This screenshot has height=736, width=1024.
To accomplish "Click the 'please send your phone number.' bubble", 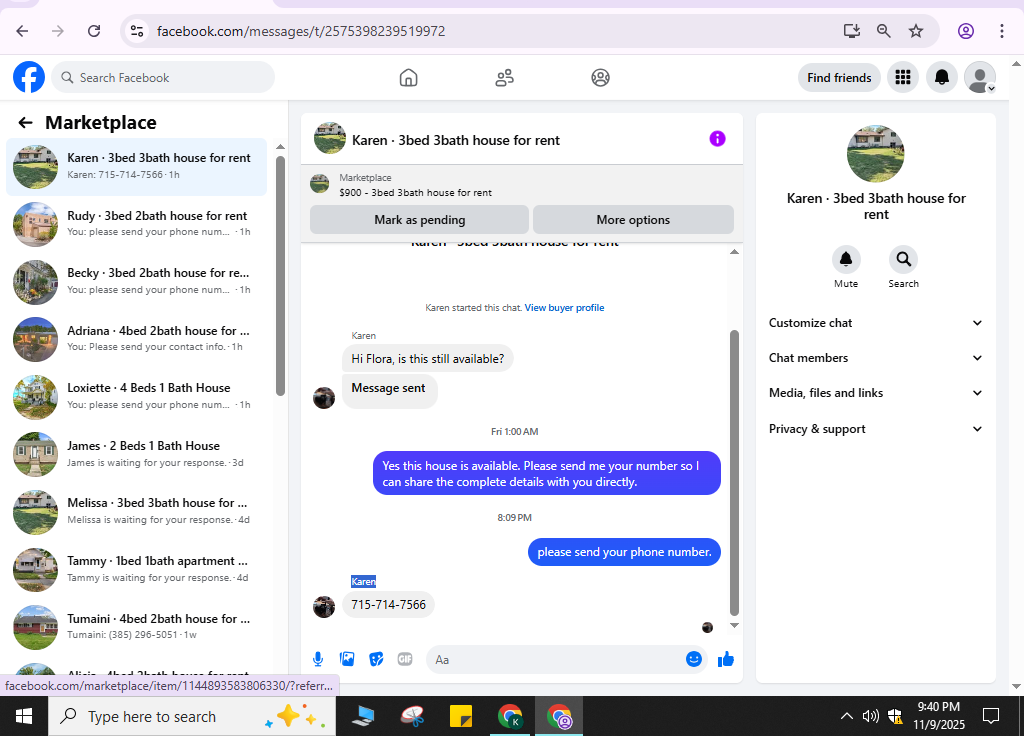I will pyautogui.click(x=624, y=552).
